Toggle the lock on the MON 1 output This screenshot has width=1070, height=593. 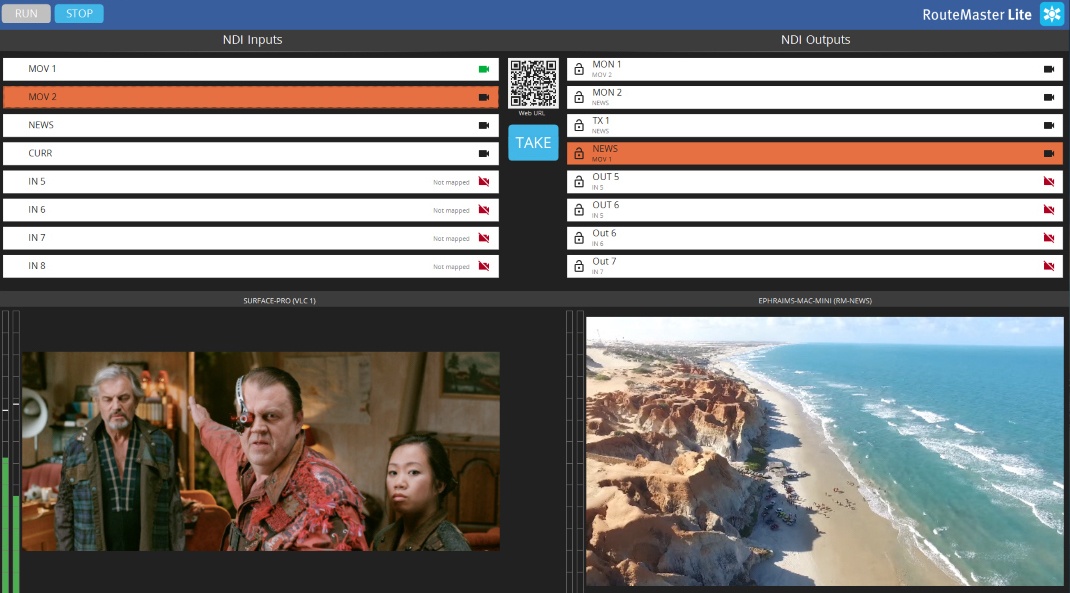(579, 69)
